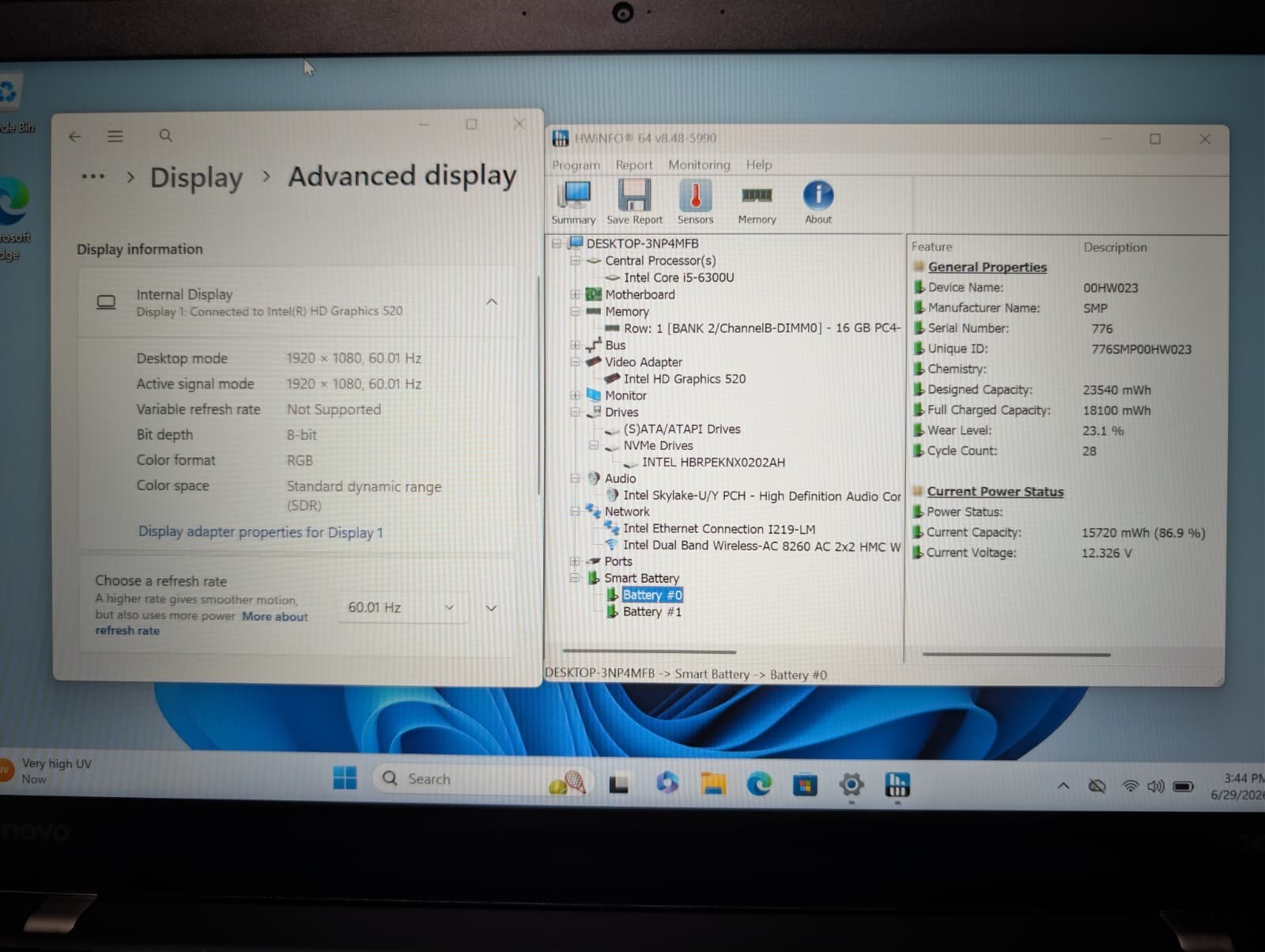Show hidden system tray icons chevron
The width and height of the screenshot is (1265, 952).
coord(1063,786)
